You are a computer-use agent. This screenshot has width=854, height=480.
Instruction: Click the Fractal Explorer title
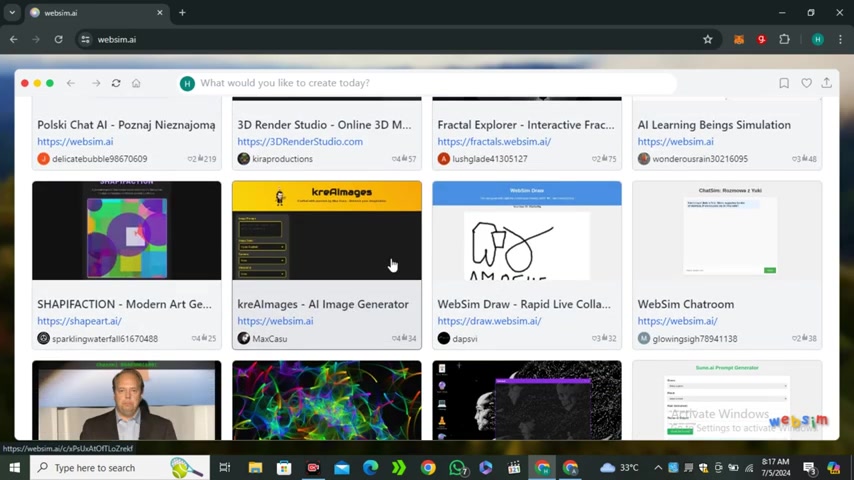(526, 125)
